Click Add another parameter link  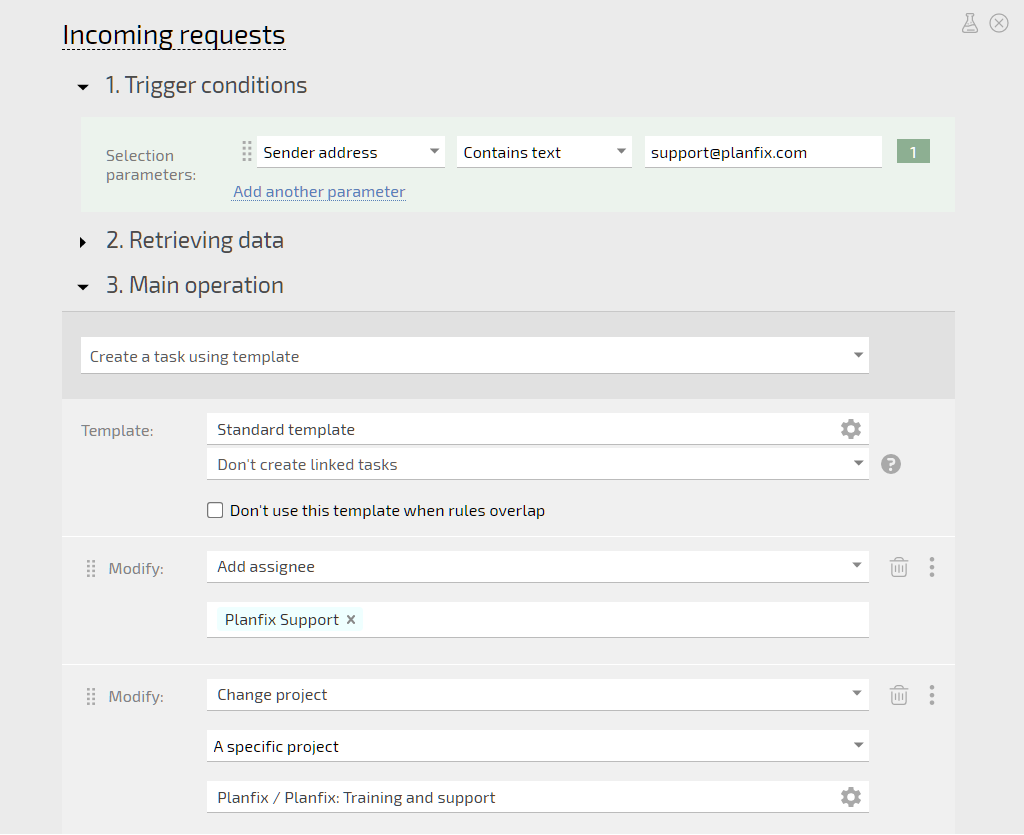[x=319, y=191]
